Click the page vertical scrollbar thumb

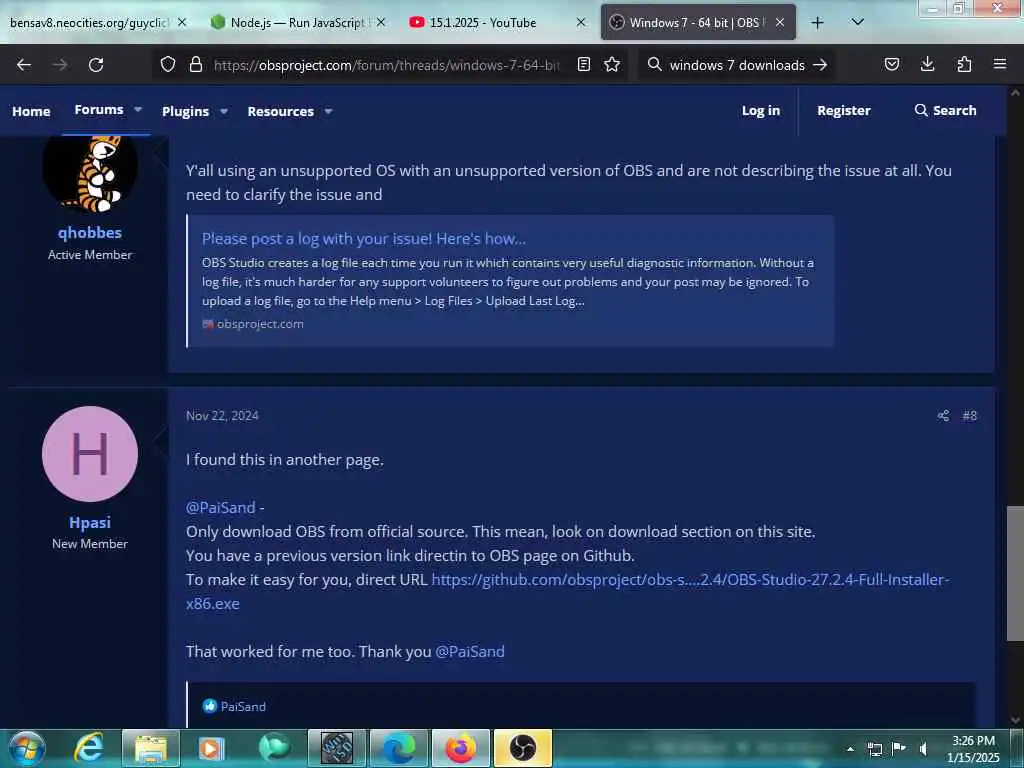[x=1015, y=573]
